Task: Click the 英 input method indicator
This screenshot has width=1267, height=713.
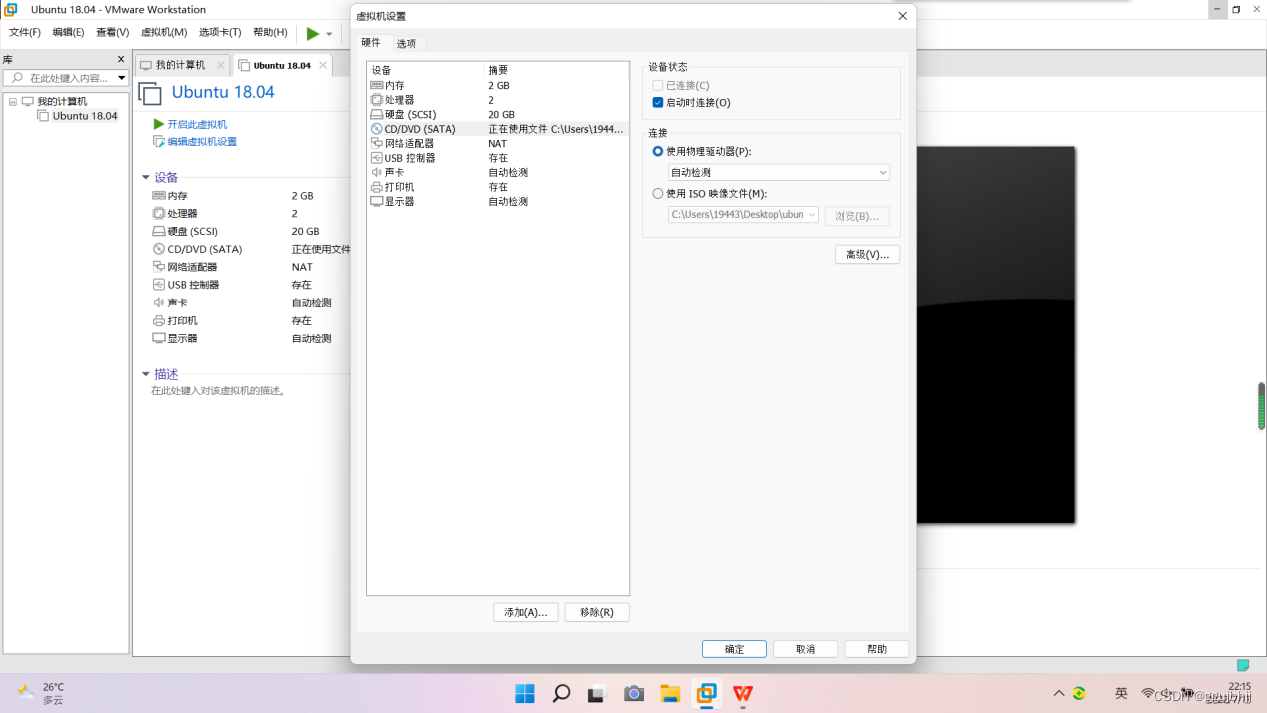Action: coord(1121,693)
